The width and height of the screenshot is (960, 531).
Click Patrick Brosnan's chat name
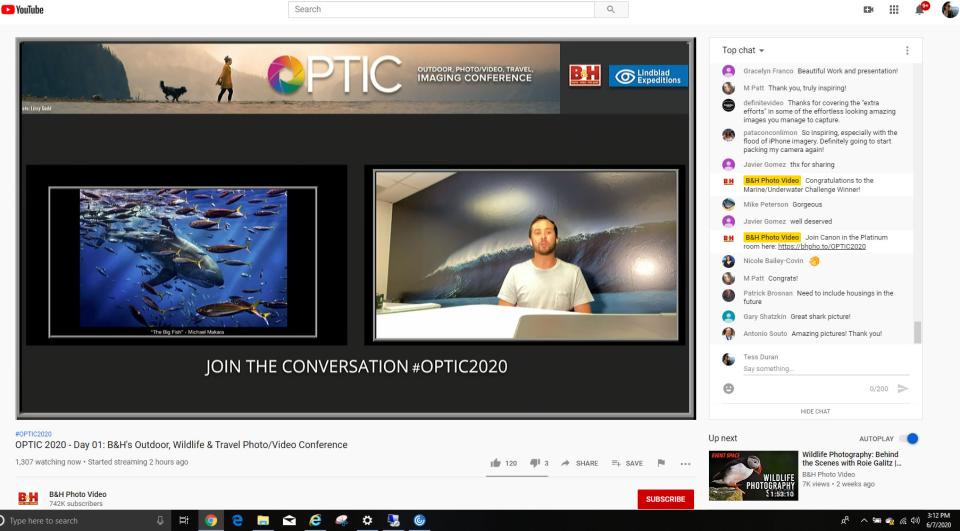click(x=768, y=293)
